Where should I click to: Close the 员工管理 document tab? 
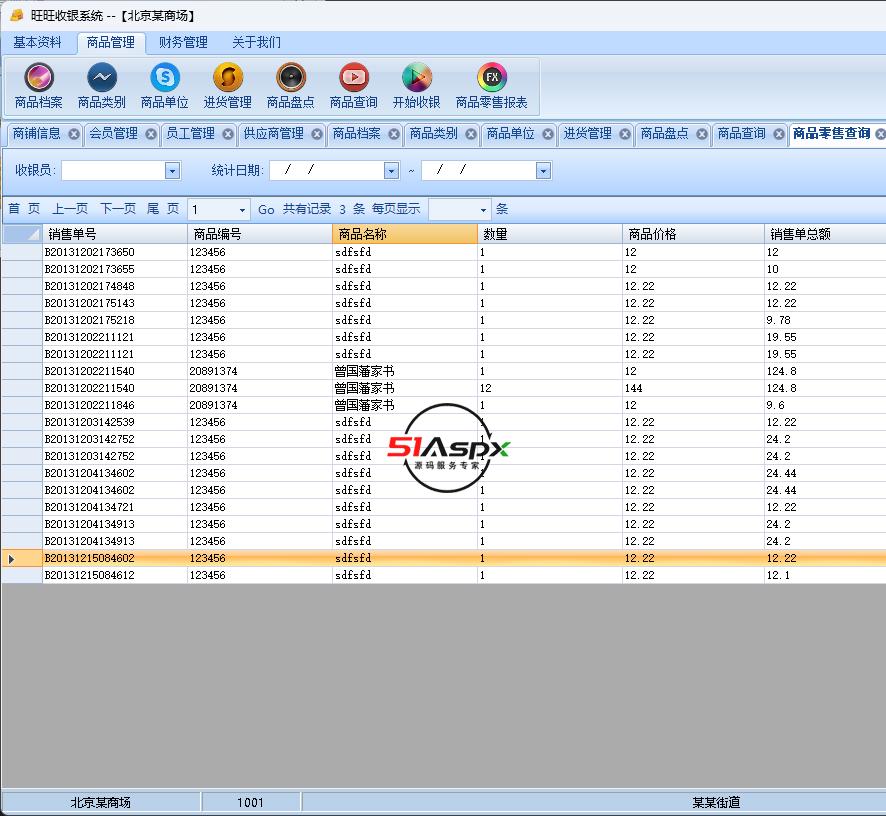pos(228,134)
